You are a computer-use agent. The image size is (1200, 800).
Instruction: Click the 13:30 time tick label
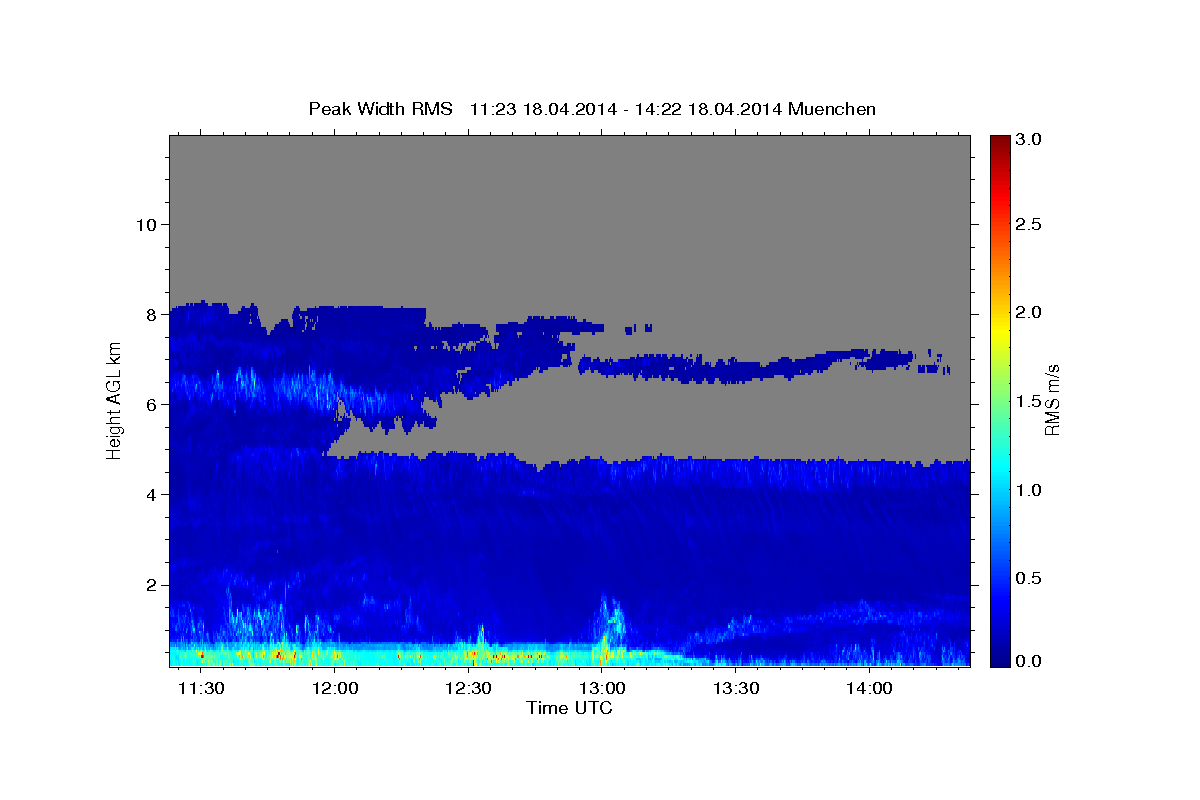736,689
